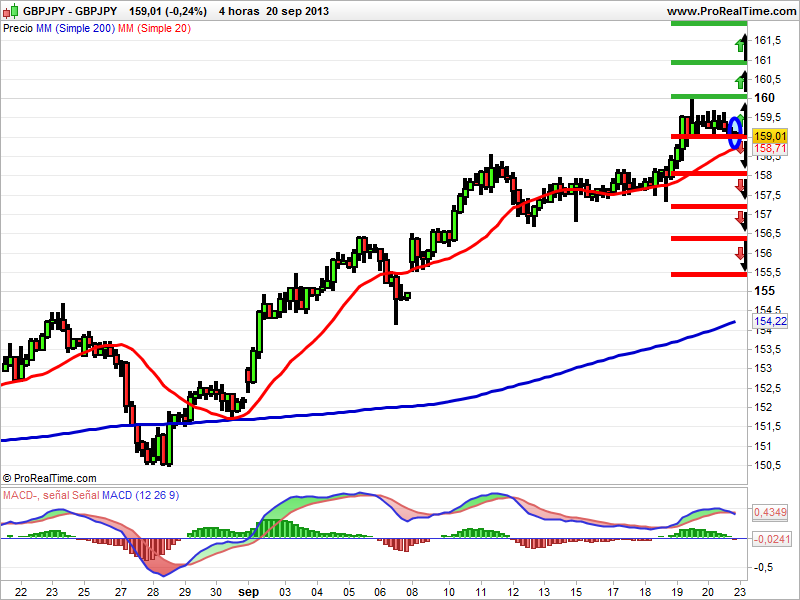The image size is (800, 600).
Task: Click the 17 date label on time axis
Action: click(x=613, y=592)
